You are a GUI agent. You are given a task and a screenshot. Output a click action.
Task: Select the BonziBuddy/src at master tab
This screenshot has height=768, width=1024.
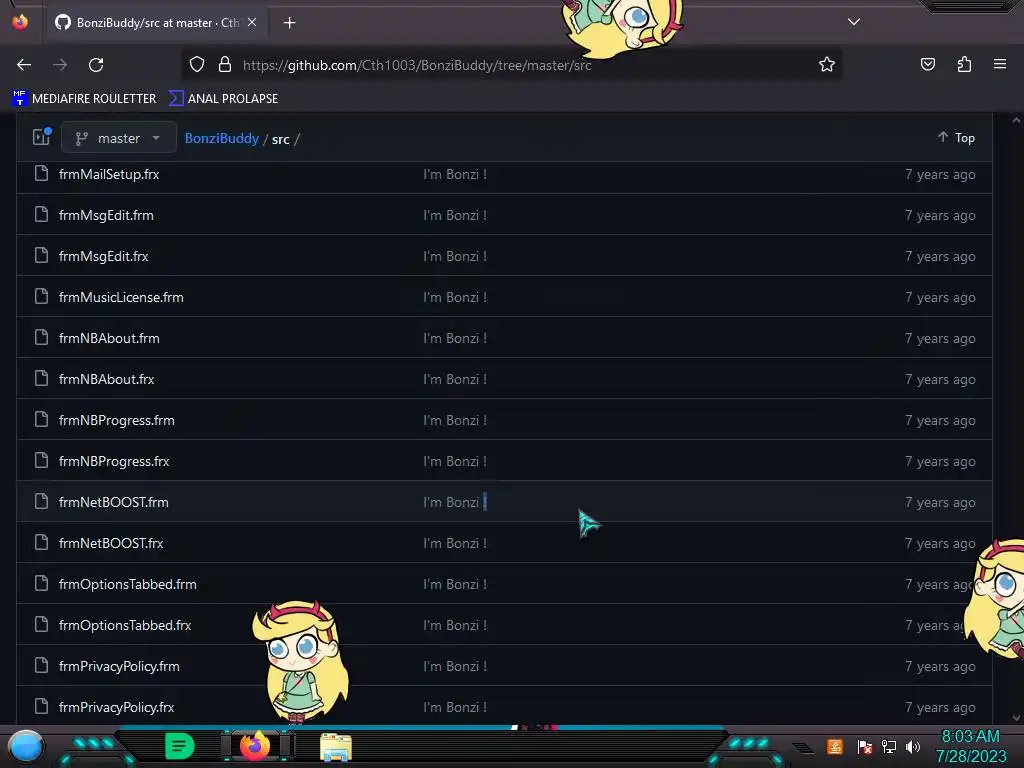coord(156,22)
